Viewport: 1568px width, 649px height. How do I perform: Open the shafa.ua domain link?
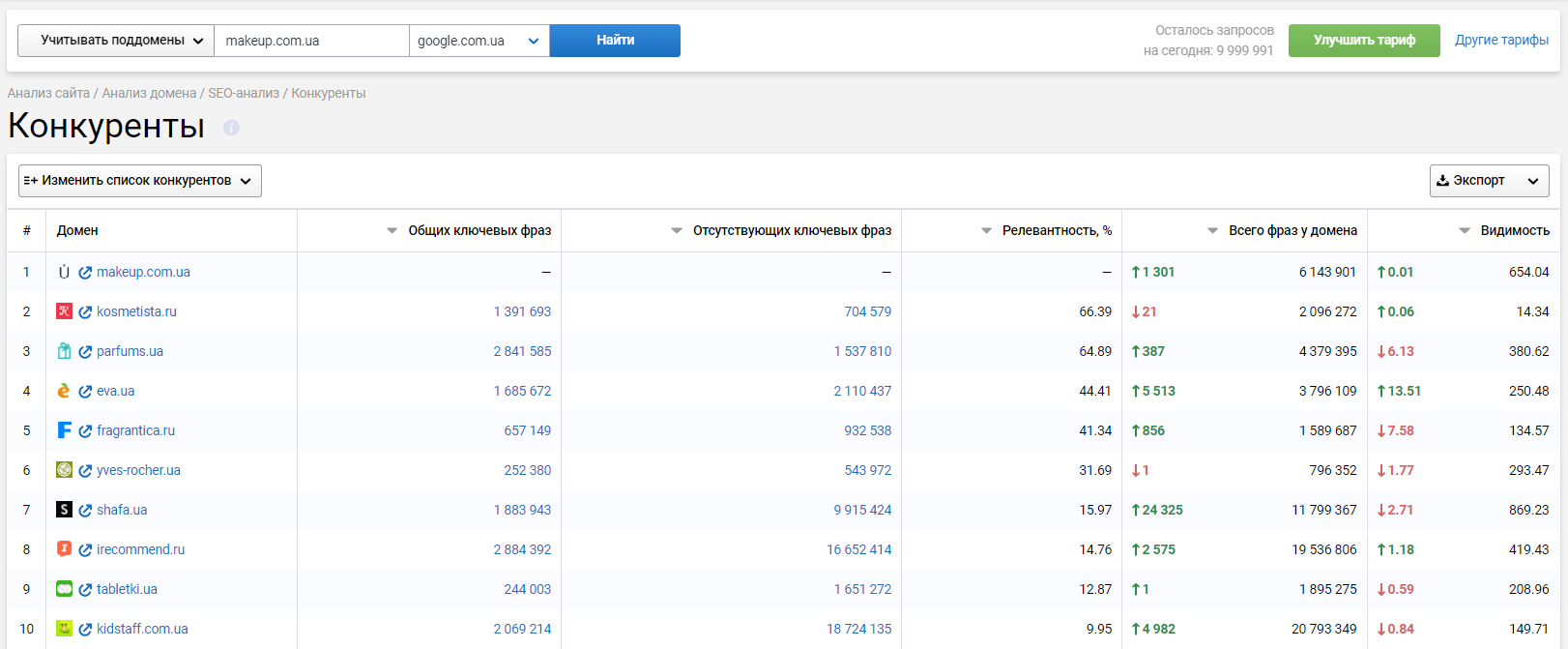[x=122, y=510]
